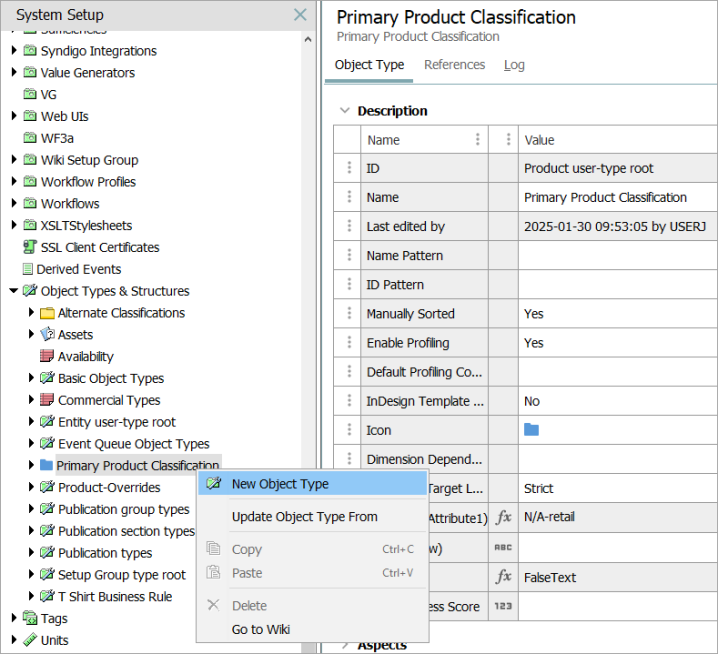Image resolution: width=718 pixels, height=654 pixels.
Task: Click the Alternate Classifications folder icon
Action: [x=47, y=313]
